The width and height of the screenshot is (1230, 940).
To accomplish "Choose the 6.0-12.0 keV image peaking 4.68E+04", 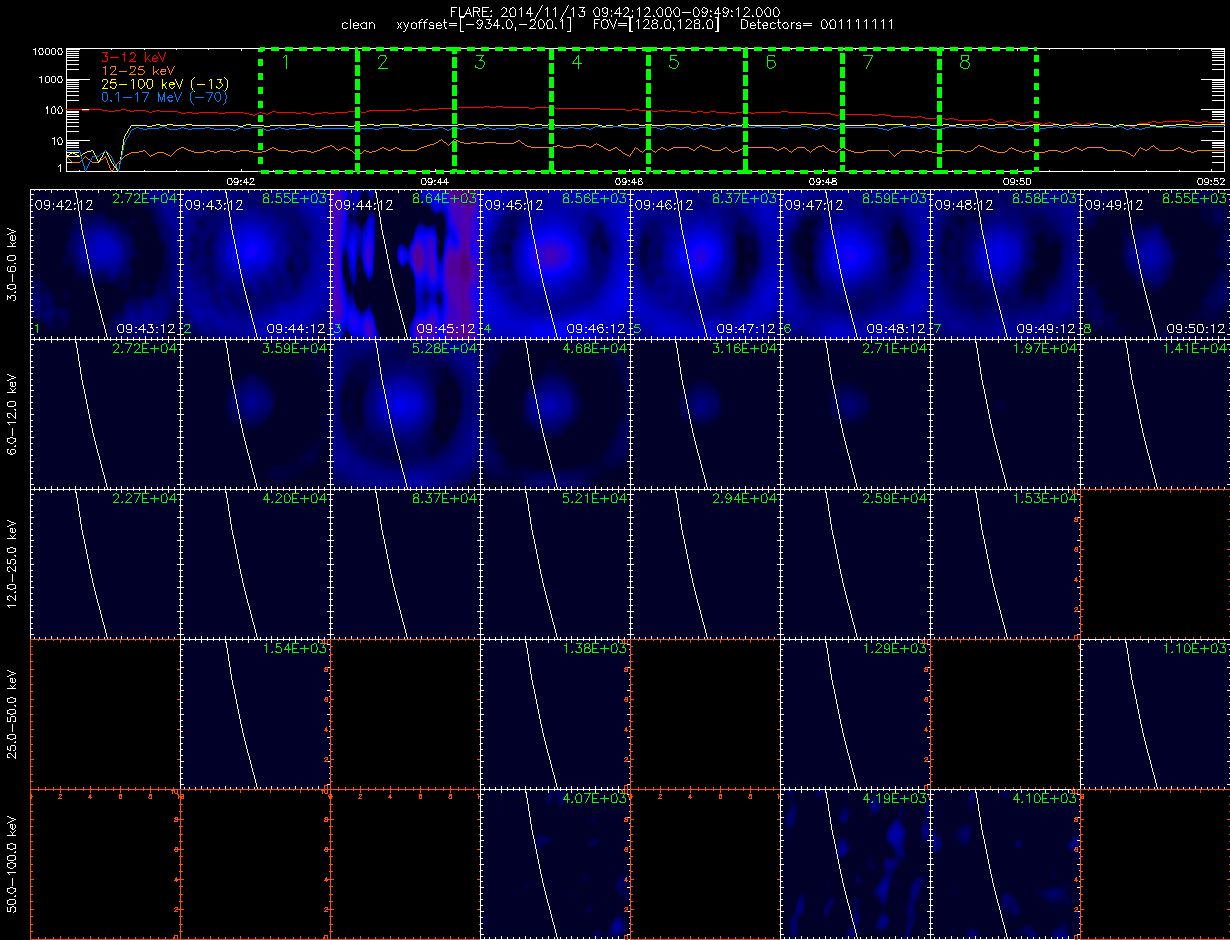I will [x=555, y=413].
